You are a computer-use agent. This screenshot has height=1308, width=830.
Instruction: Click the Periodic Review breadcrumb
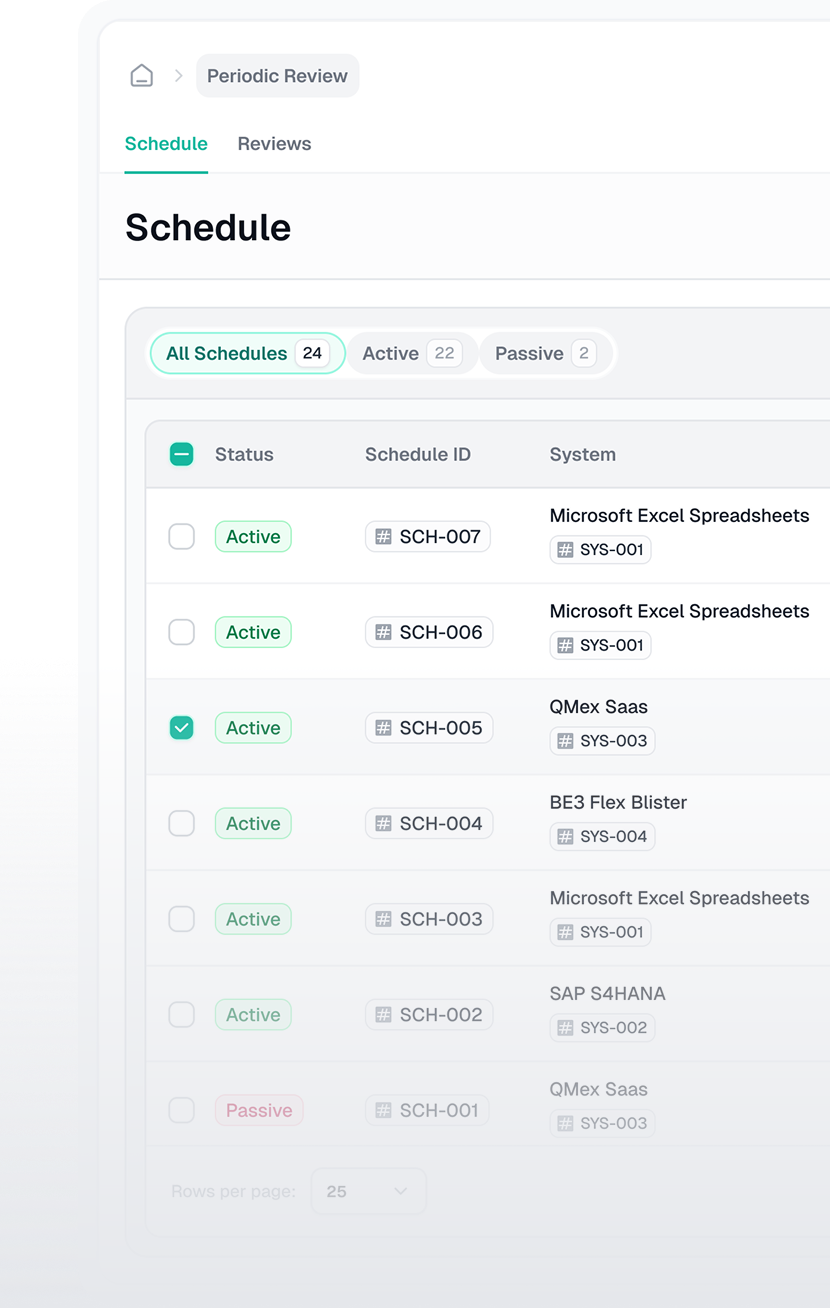277,76
